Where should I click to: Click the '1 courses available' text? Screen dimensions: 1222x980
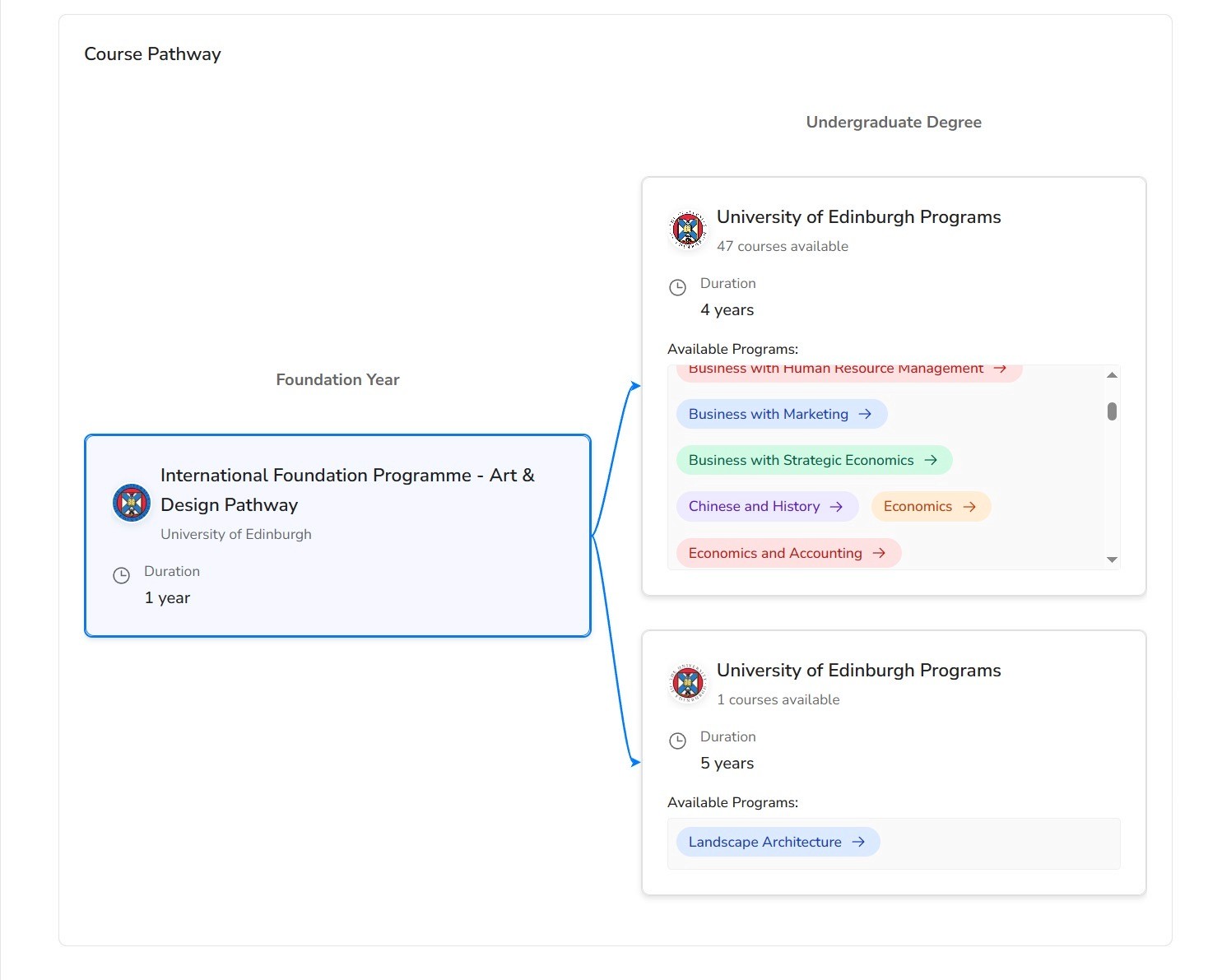point(778,699)
